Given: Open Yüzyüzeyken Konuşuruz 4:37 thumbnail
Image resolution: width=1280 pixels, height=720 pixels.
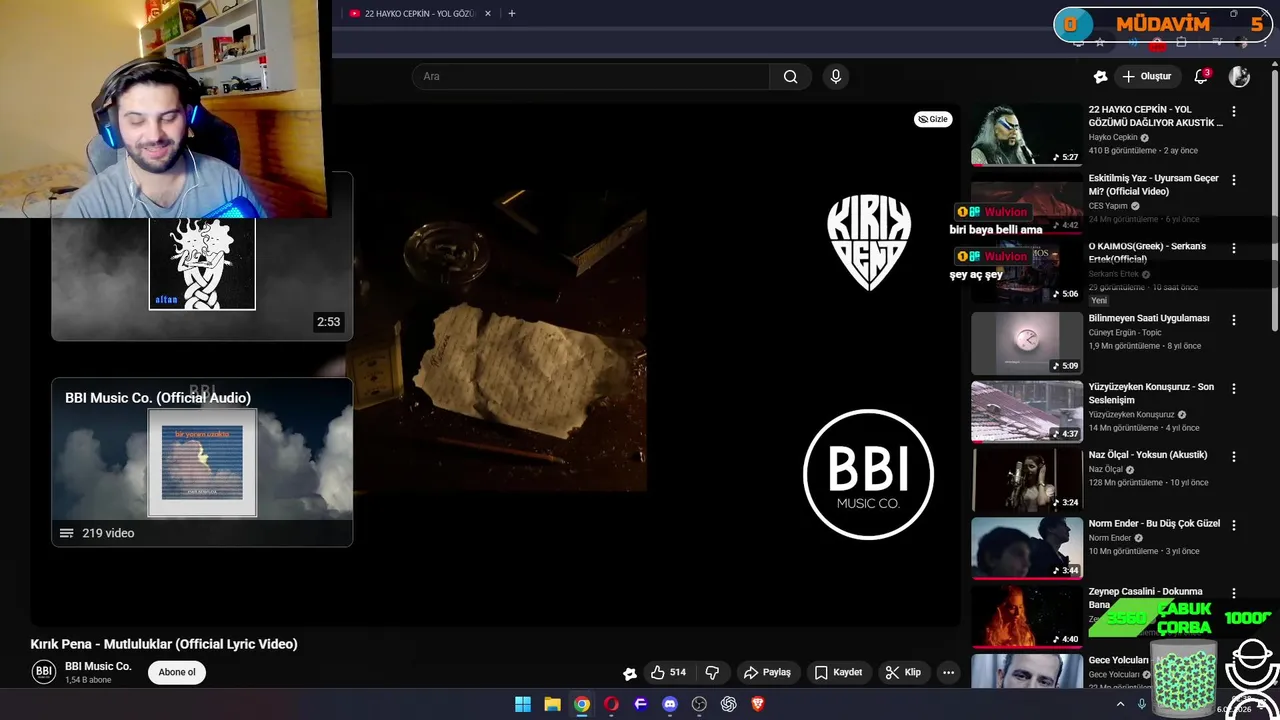Looking at the screenshot, I should click(1027, 411).
